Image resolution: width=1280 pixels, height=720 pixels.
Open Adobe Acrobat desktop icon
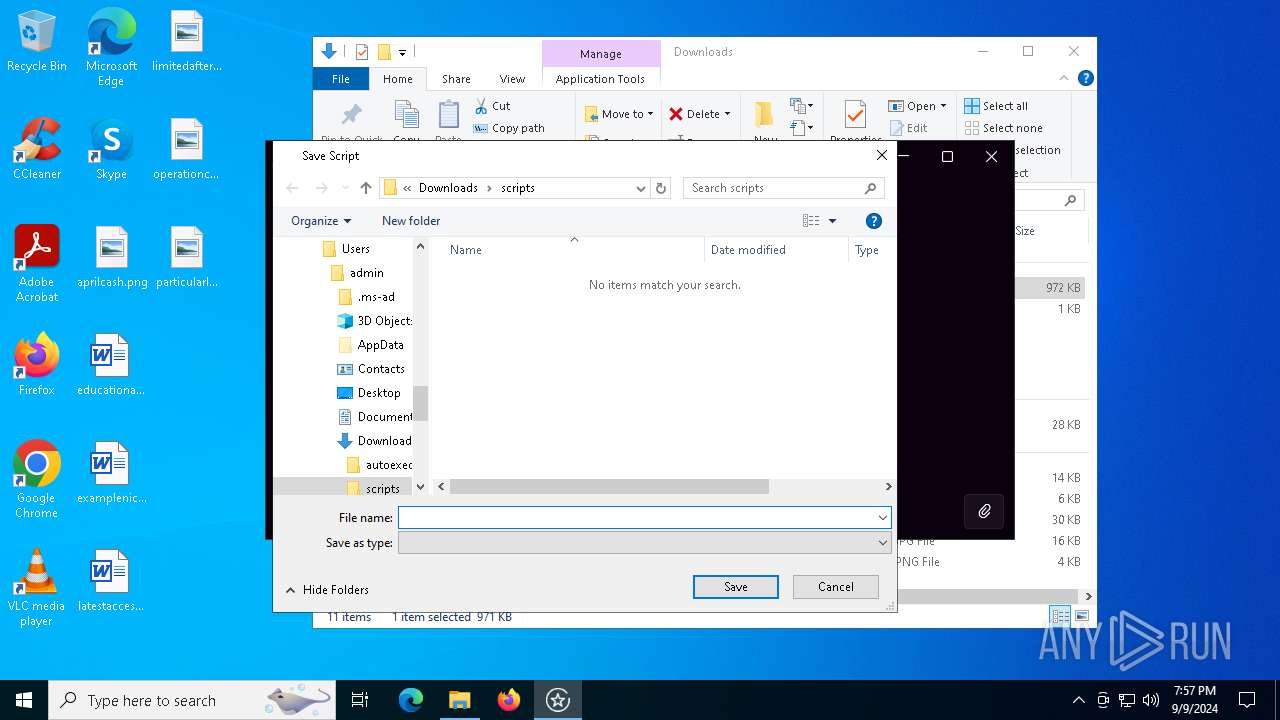pyautogui.click(x=37, y=263)
